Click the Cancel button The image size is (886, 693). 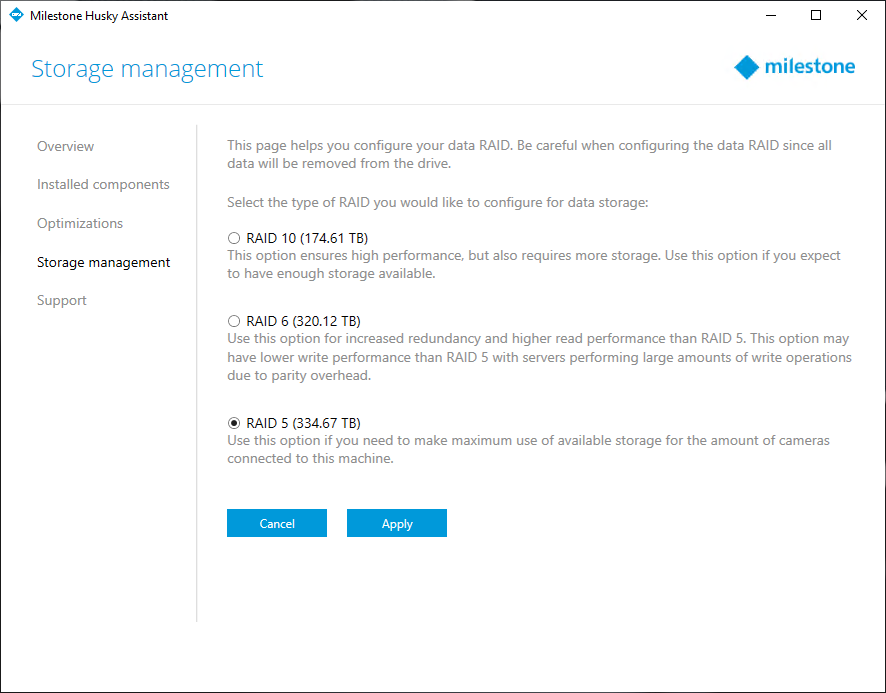pyautogui.click(x=277, y=523)
